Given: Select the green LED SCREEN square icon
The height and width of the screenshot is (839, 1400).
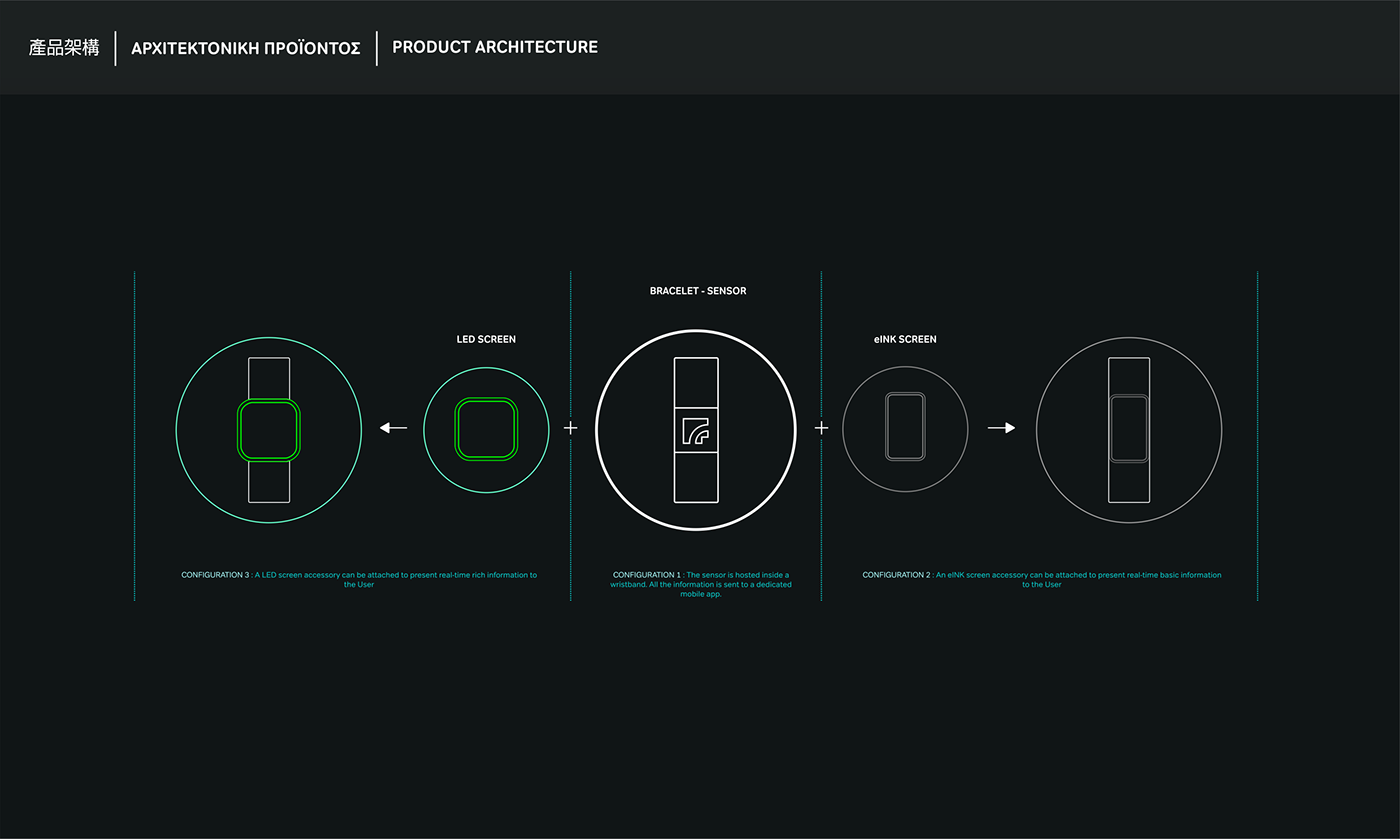Looking at the screenshot, I should [x=485, y=428].
